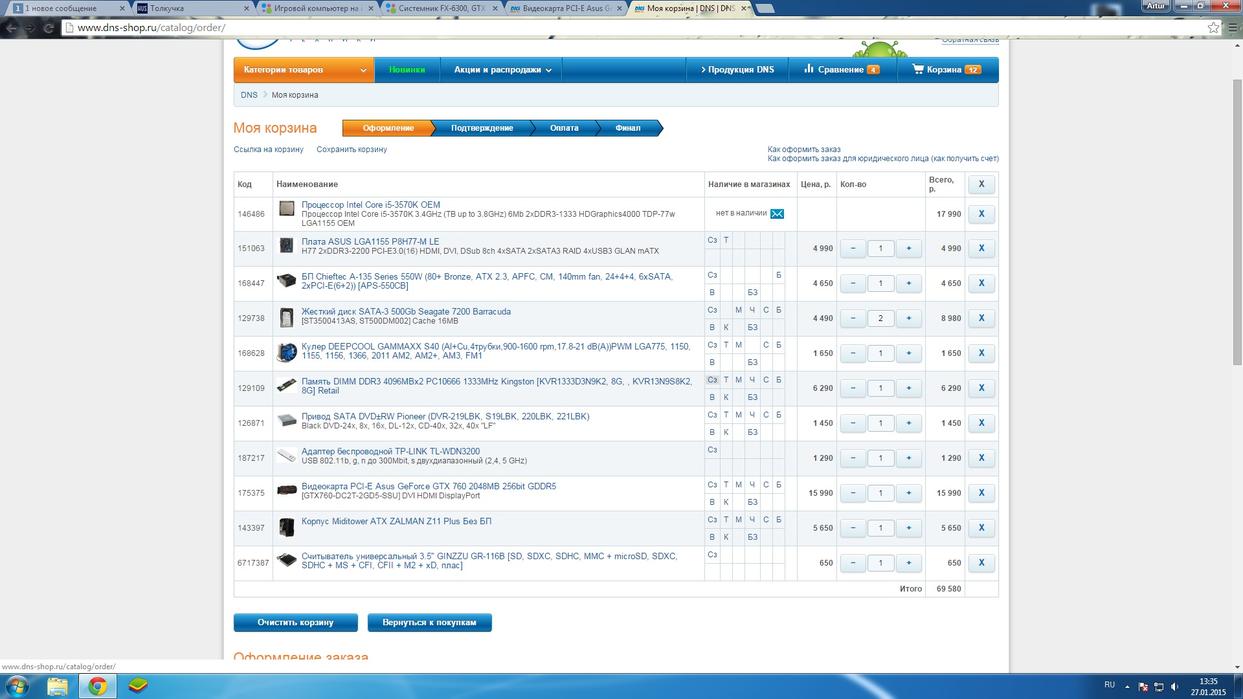Open the Категории товаров dropdown
This screenshot has height=699, width=1243.
(304, 70)
